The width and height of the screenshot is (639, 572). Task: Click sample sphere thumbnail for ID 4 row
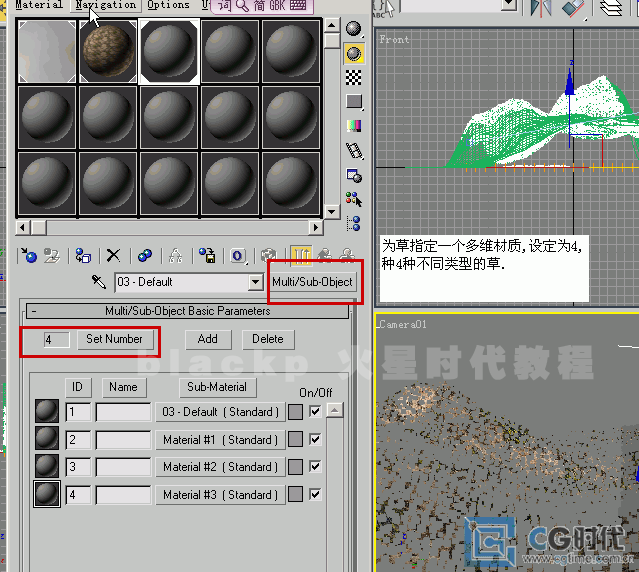(x=47, y=494)
